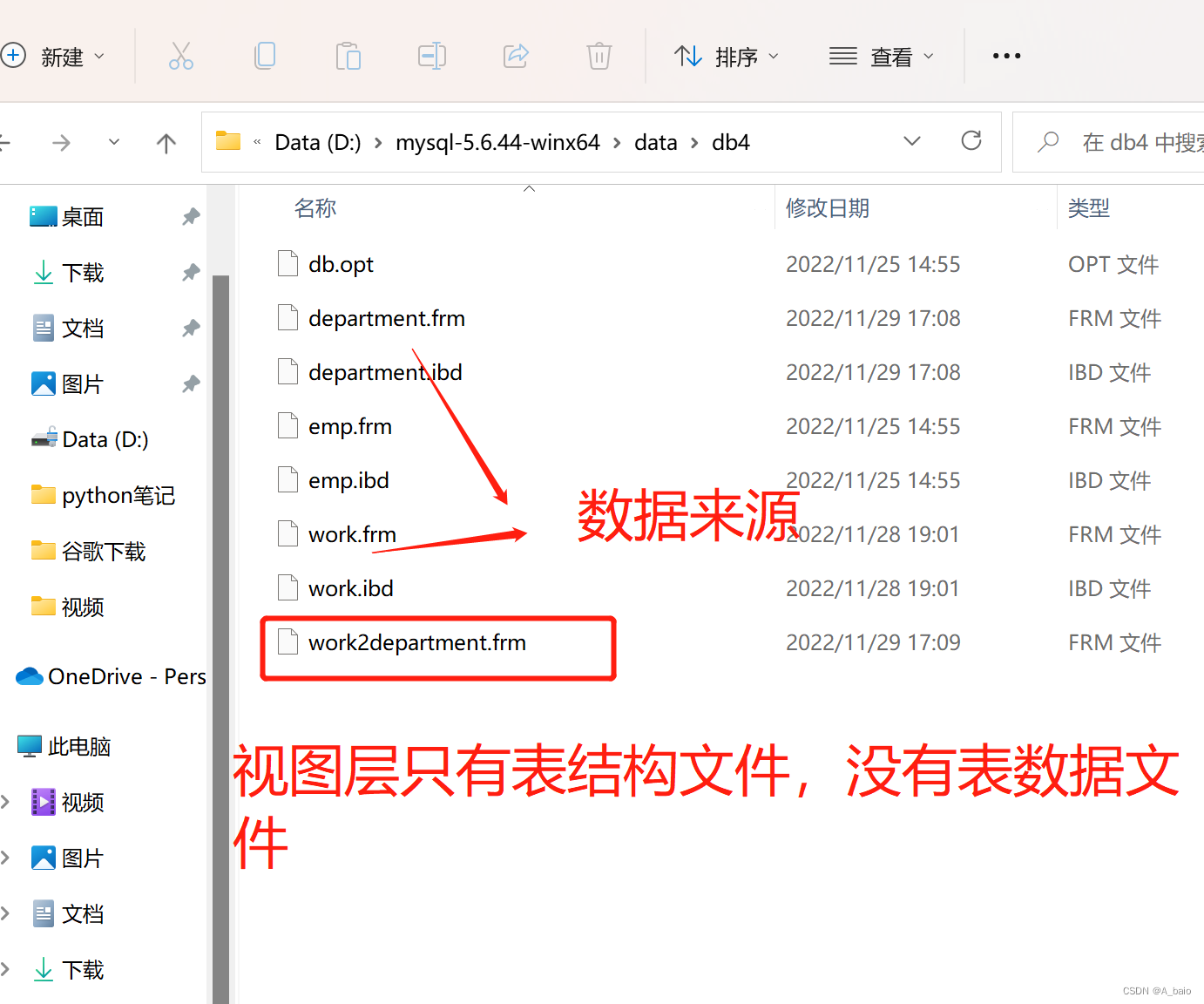
Task: Open the See more ellipsis menu
Action: click(1006, 56)
